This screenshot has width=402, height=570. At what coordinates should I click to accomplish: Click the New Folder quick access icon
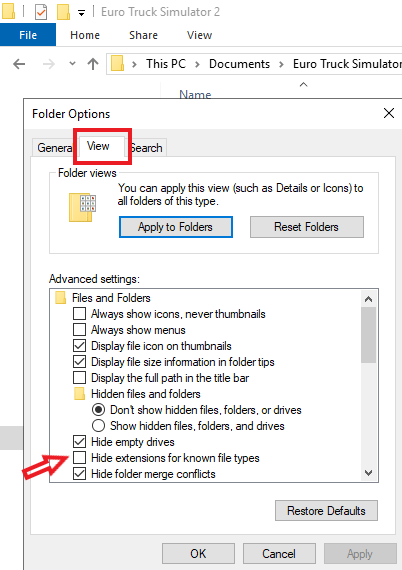pyautogui.click(x=63, y=12)
